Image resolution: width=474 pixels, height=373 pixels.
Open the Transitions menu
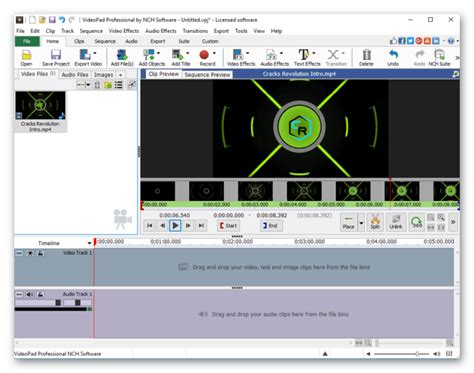pyautogui.click(x=195, y=31)
